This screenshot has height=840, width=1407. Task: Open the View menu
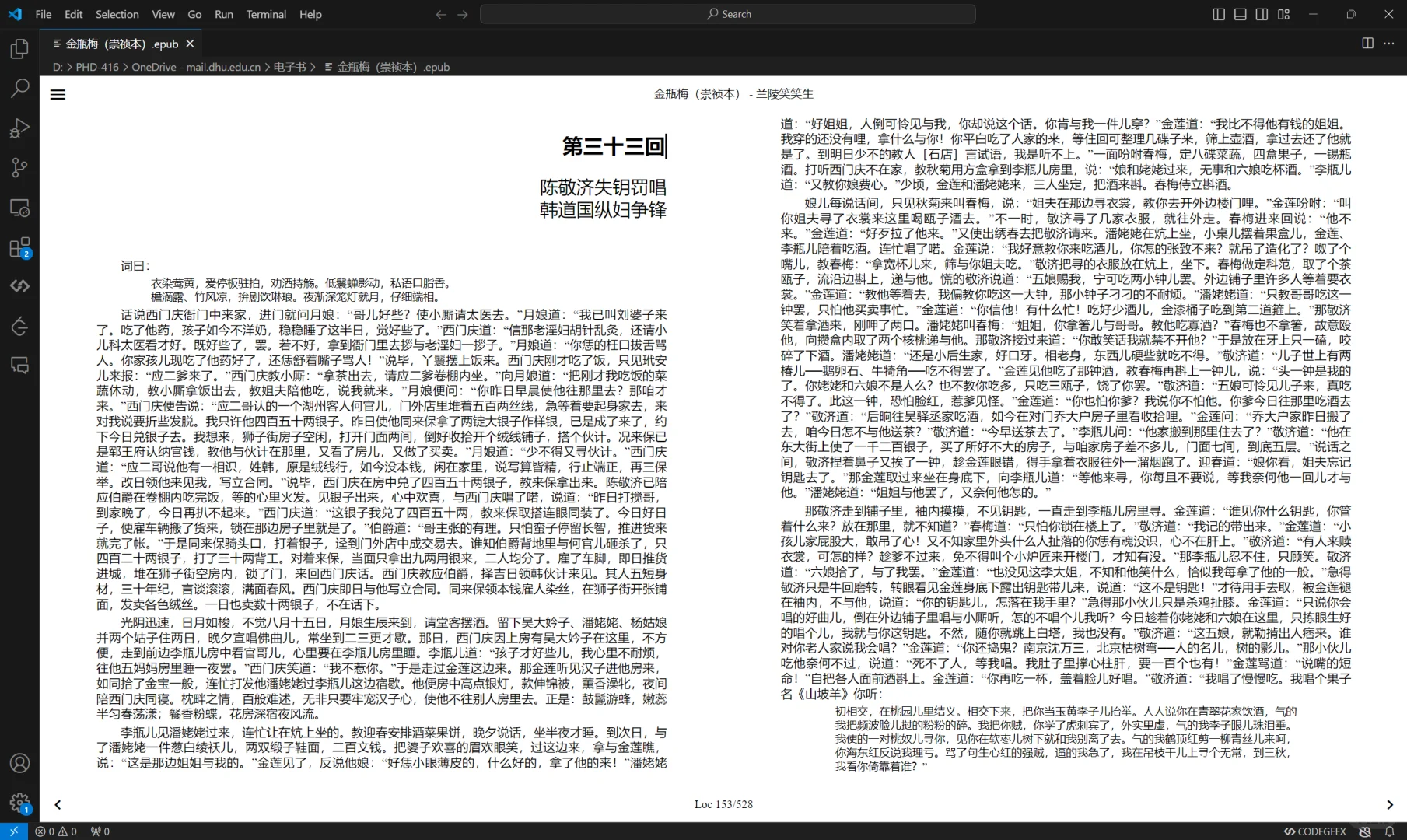tap(163, 14)
